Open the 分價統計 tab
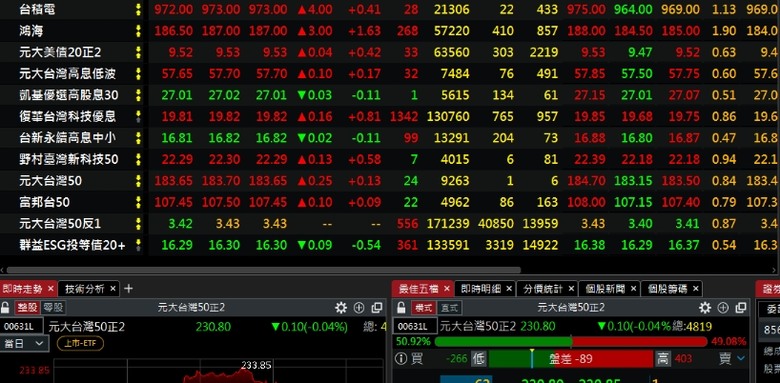Image resolution: width=780 pixels, height=383 pixels. pyautogui.click(x=543, y=288)
